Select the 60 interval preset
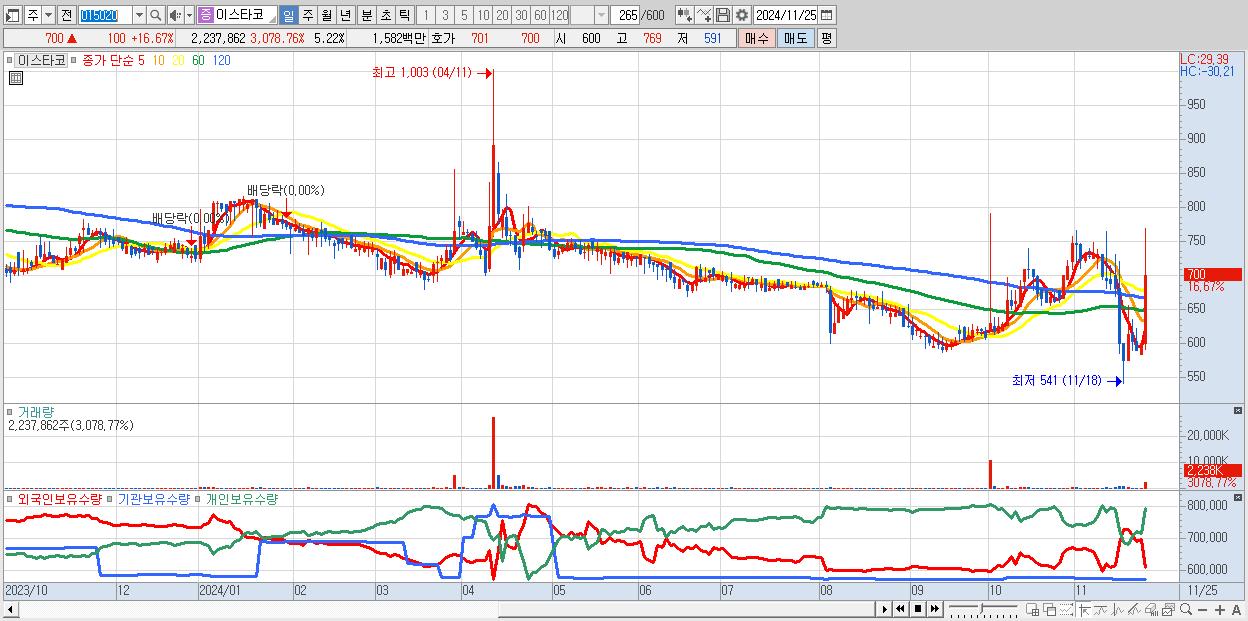Screen dimensions: 1248x621 pyautogui.click(x=540, y=15)
